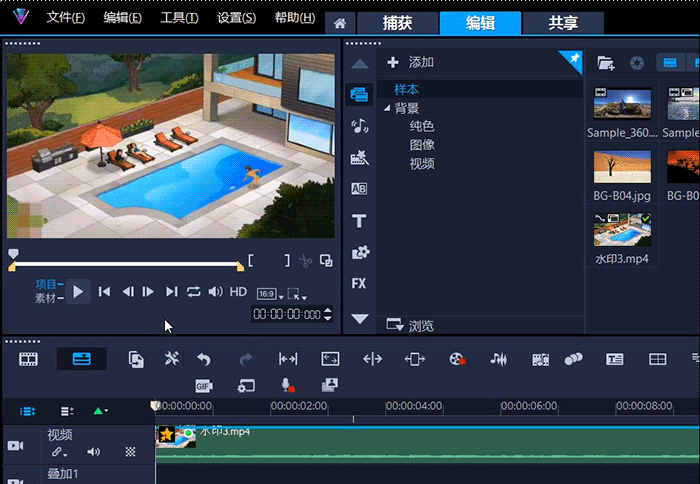Set mark-out with the right bracket

pyautogui.click(x=287, y=260)
